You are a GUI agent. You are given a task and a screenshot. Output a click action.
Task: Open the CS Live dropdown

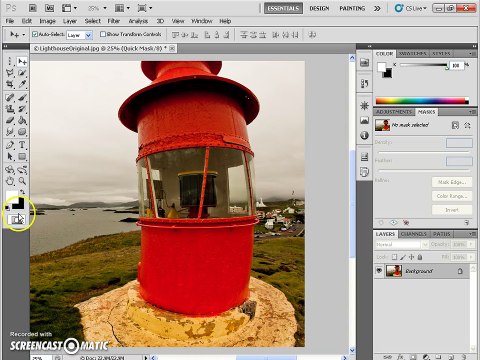411,8
